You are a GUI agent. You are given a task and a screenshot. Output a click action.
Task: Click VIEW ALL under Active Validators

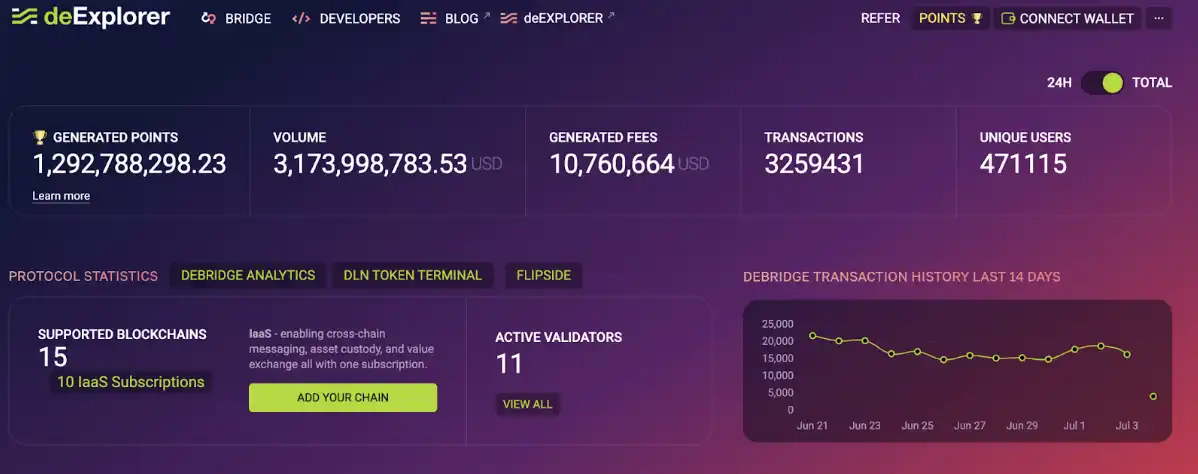pyautogui.click(x=527, y=404)
